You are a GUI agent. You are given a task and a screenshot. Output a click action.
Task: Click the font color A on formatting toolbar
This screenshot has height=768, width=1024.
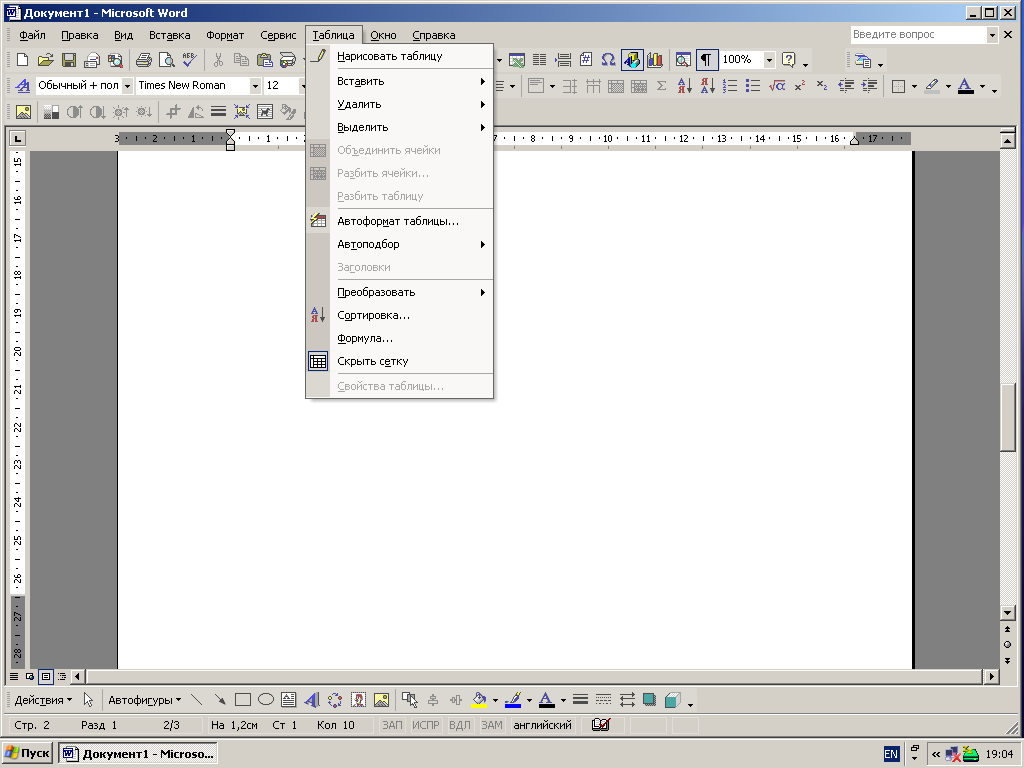point(965,86)
